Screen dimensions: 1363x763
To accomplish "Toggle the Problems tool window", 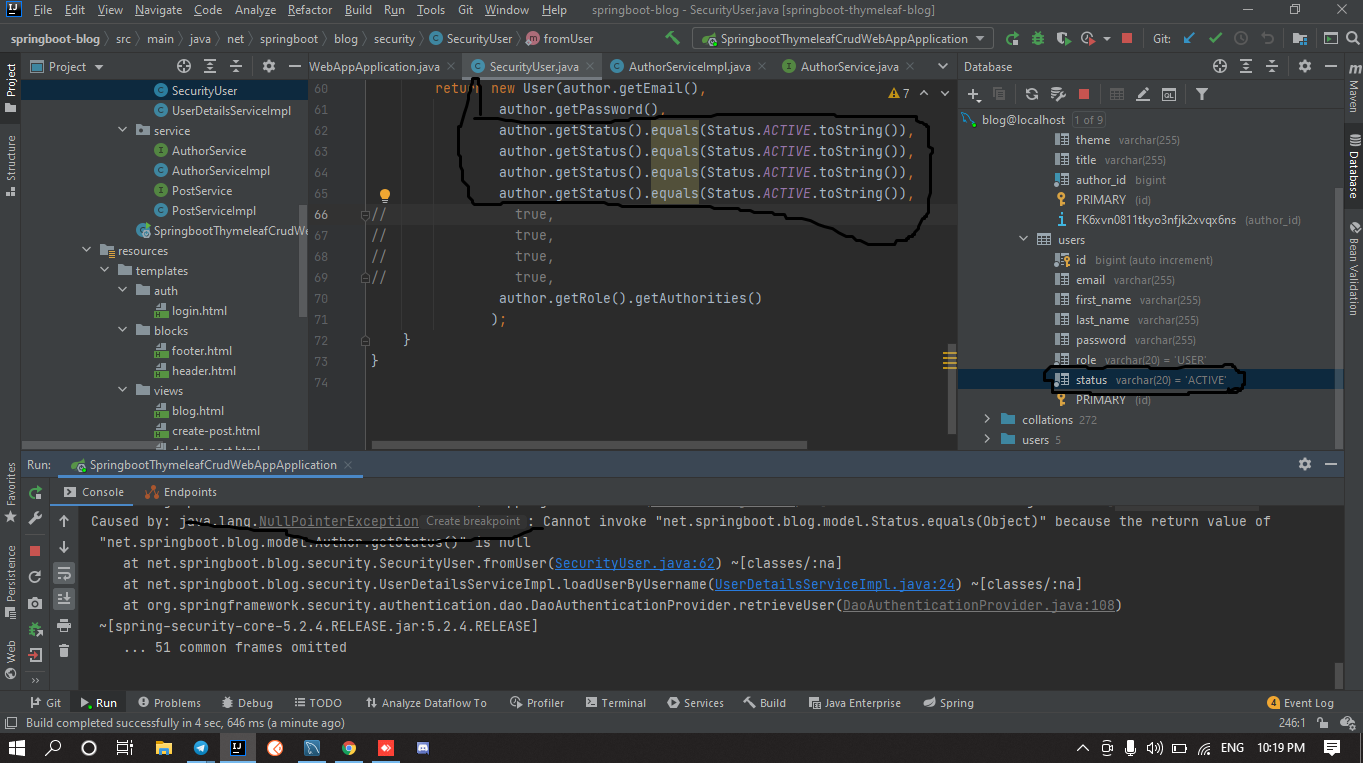I will pos(169,703).
